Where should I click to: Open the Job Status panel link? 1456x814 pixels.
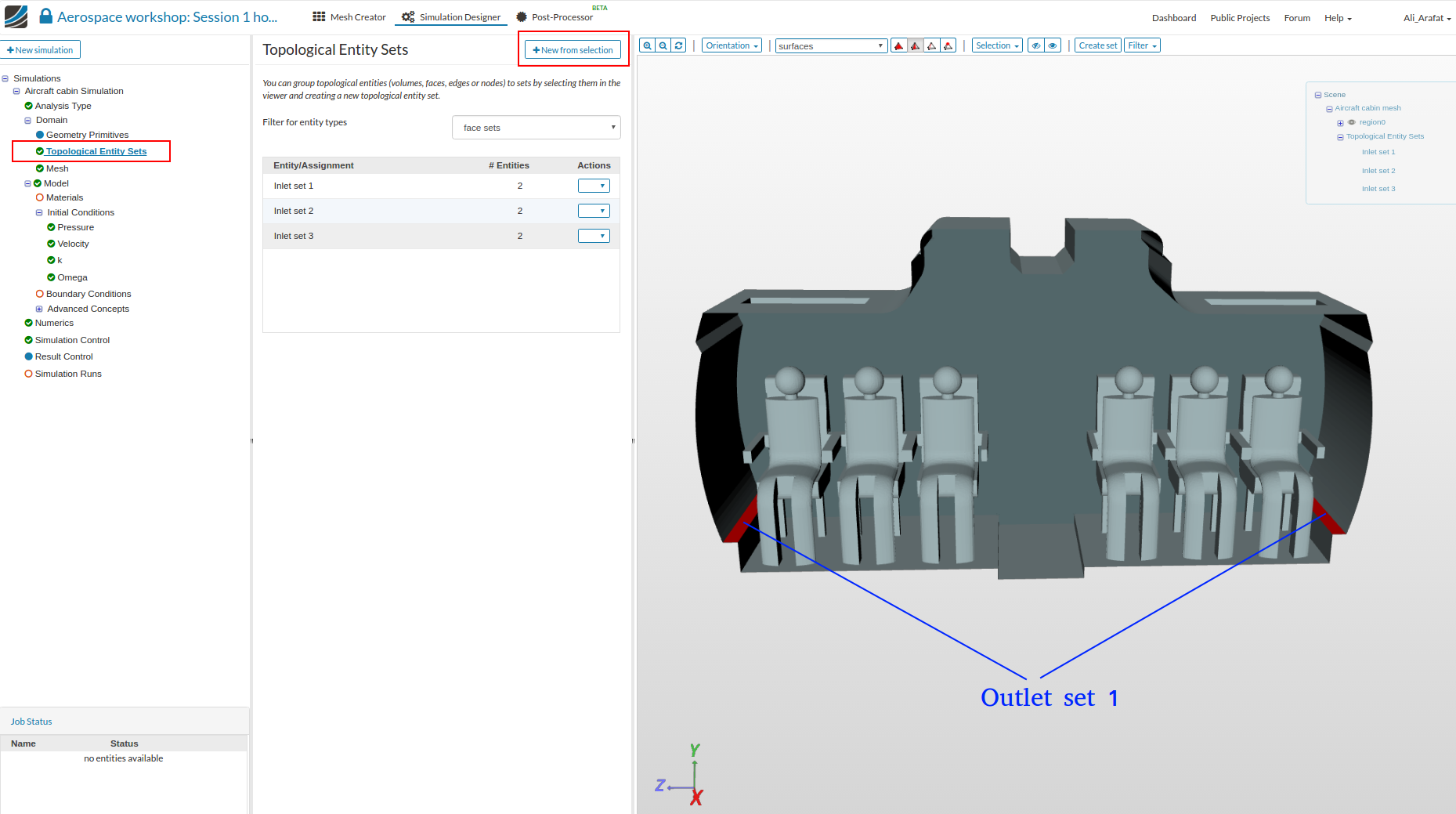(31, 722)
